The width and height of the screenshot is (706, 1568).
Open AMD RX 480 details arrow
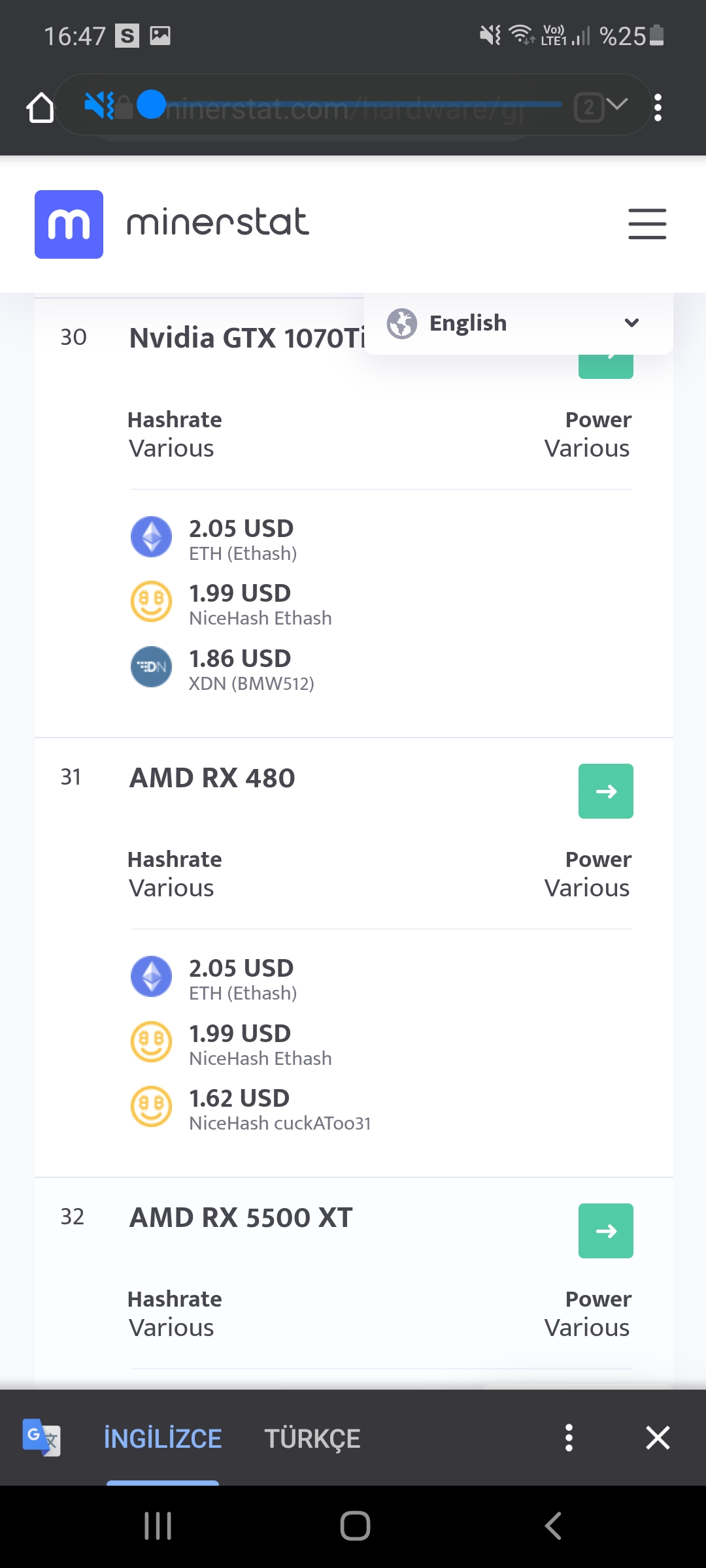(605, 791)
